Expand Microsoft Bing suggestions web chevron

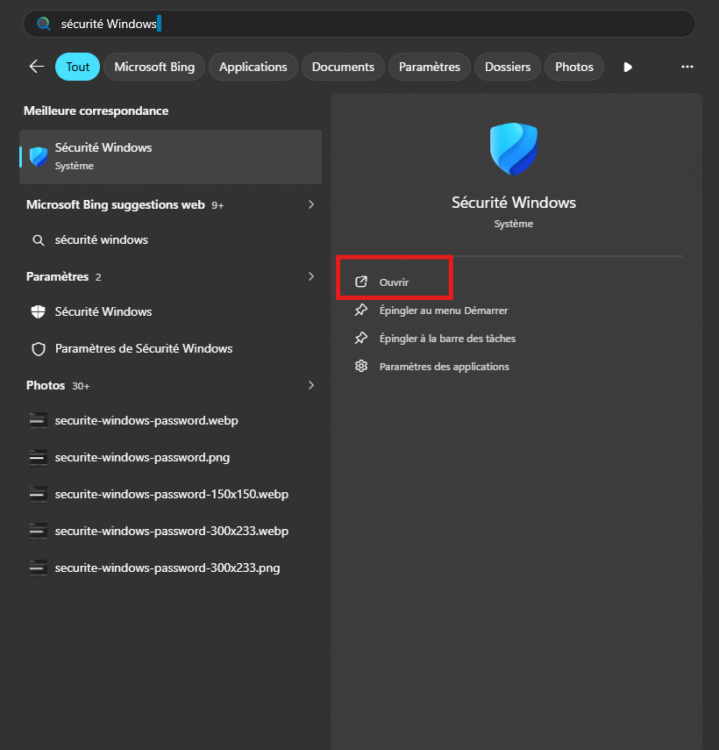(x=311, y=205)
